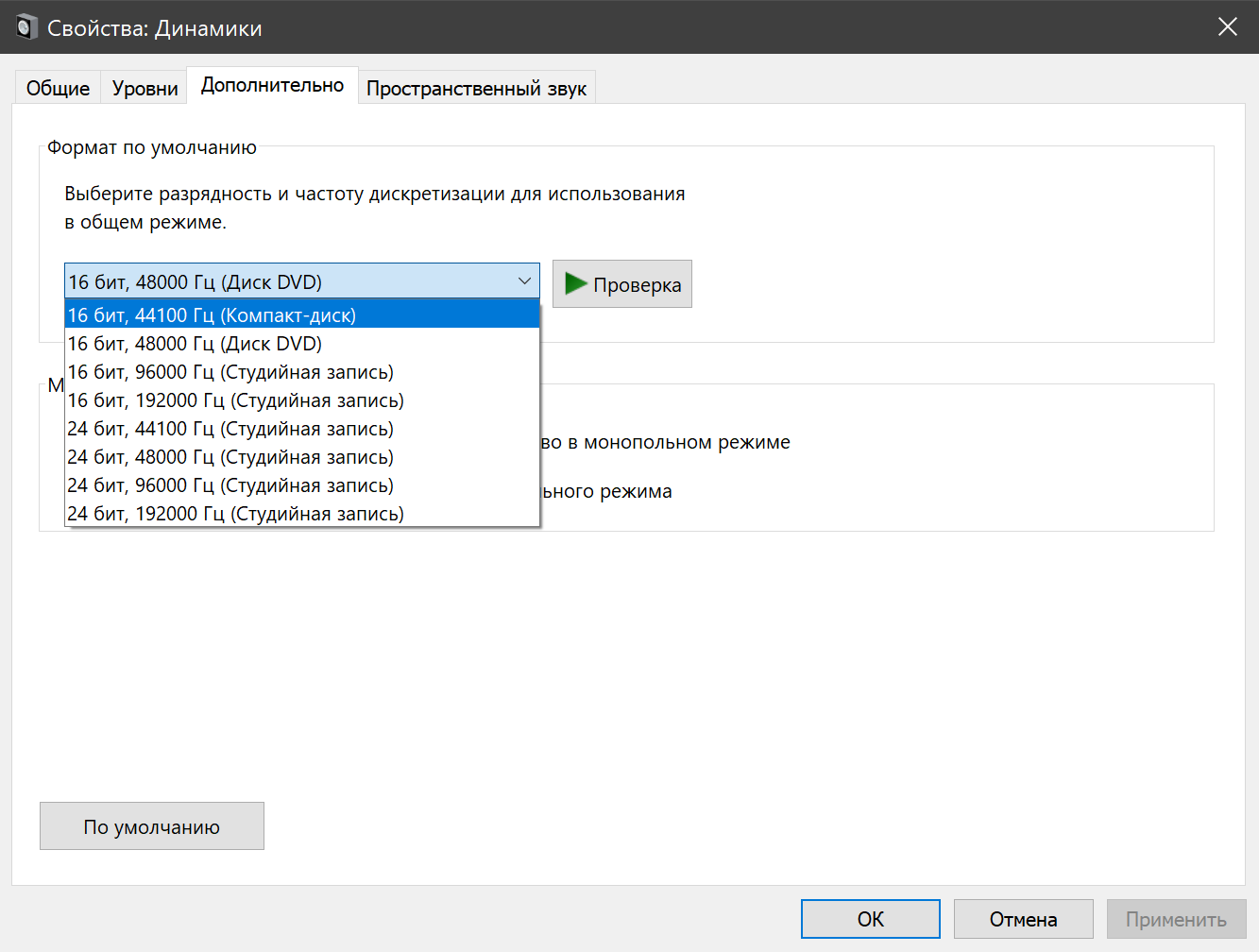Click the Отмена button

[x=1023, y=919]
